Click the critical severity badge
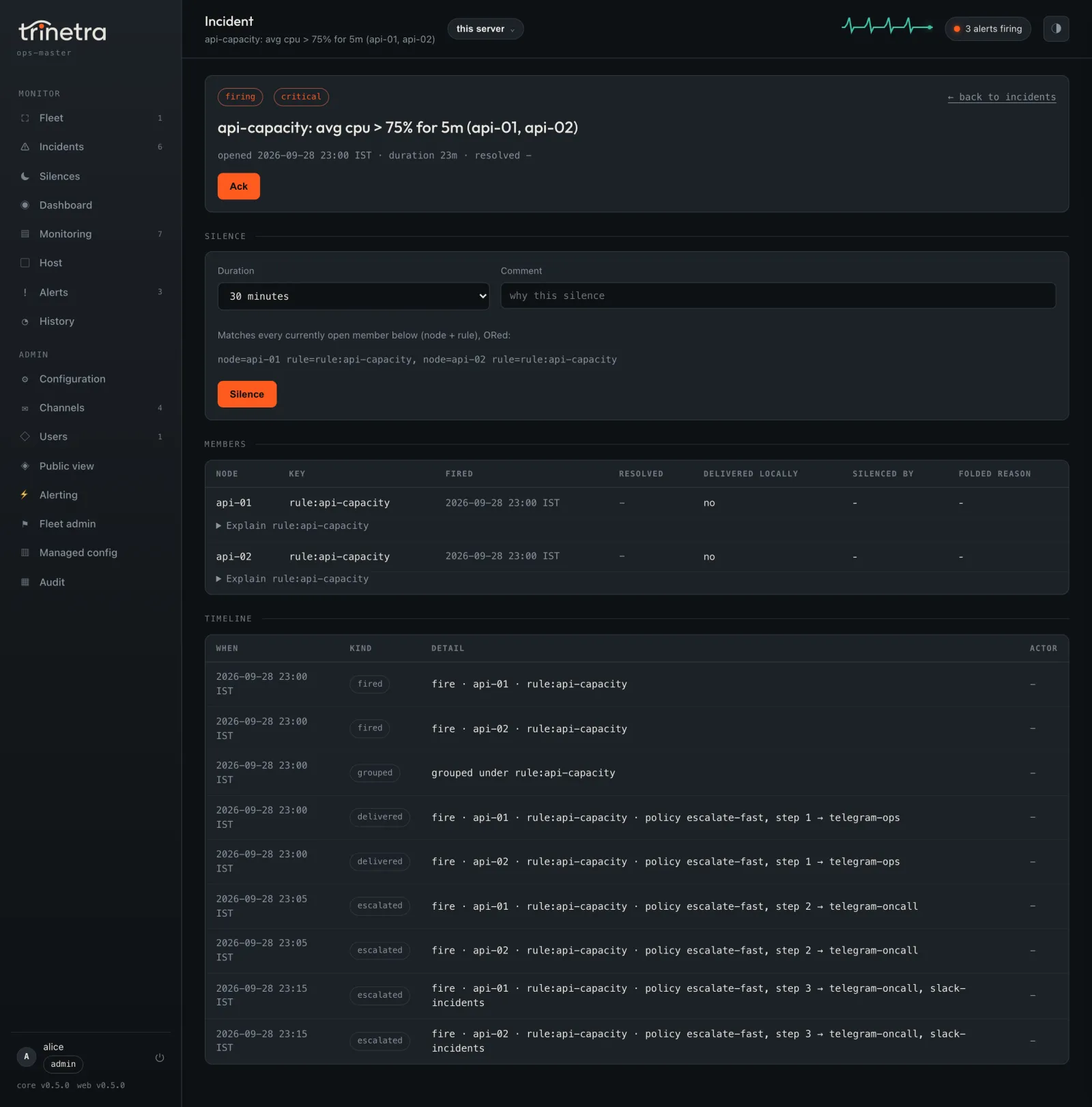The image size is (1092, 1107). tap(301, 97)
